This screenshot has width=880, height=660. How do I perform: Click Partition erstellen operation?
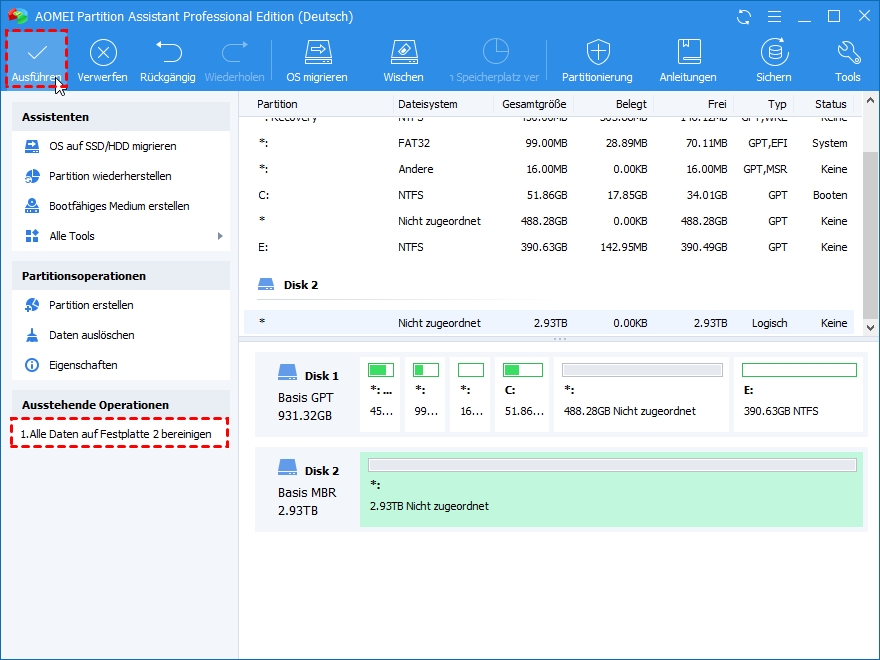91,305
